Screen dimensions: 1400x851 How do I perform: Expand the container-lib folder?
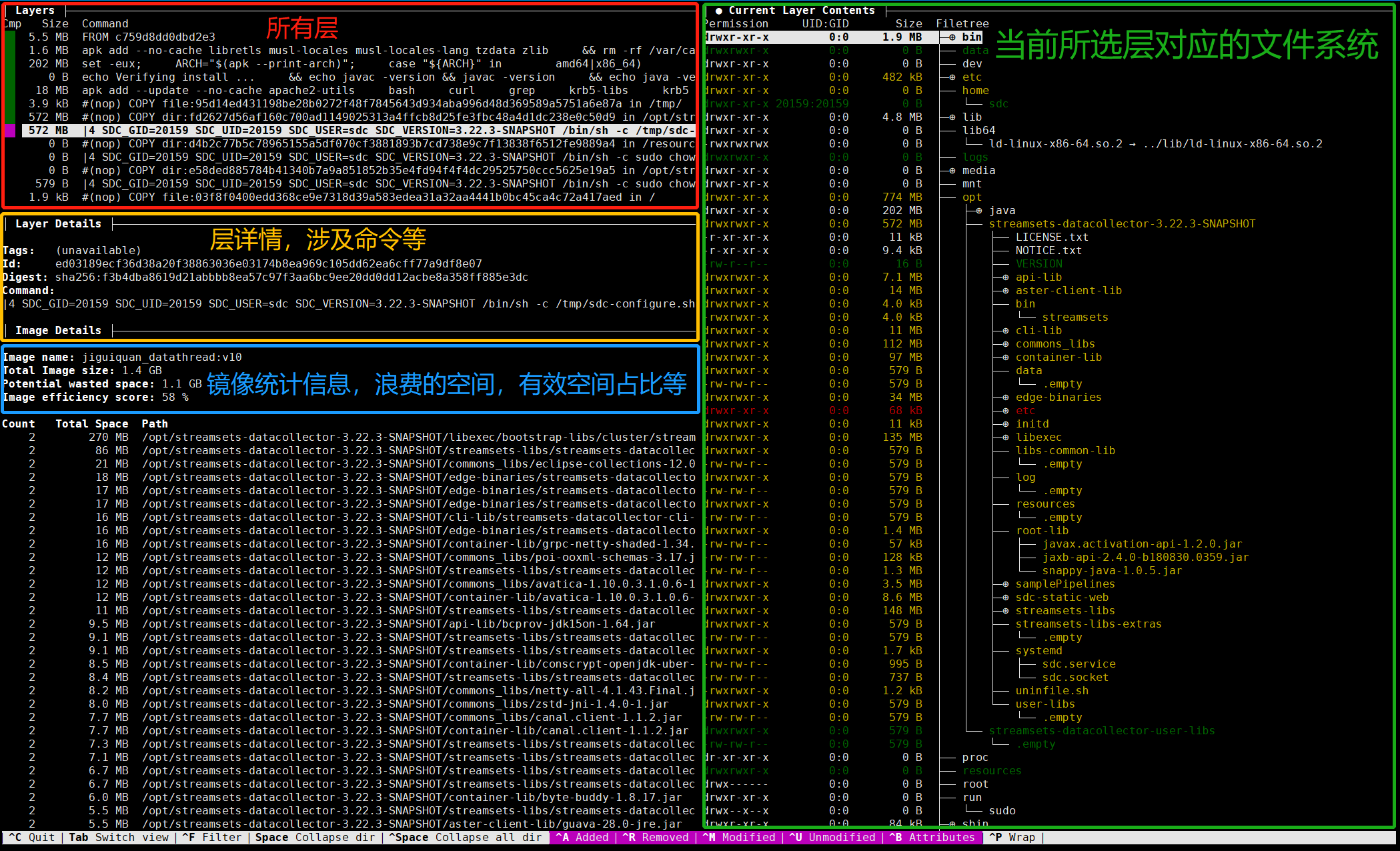pos(1006,357)
